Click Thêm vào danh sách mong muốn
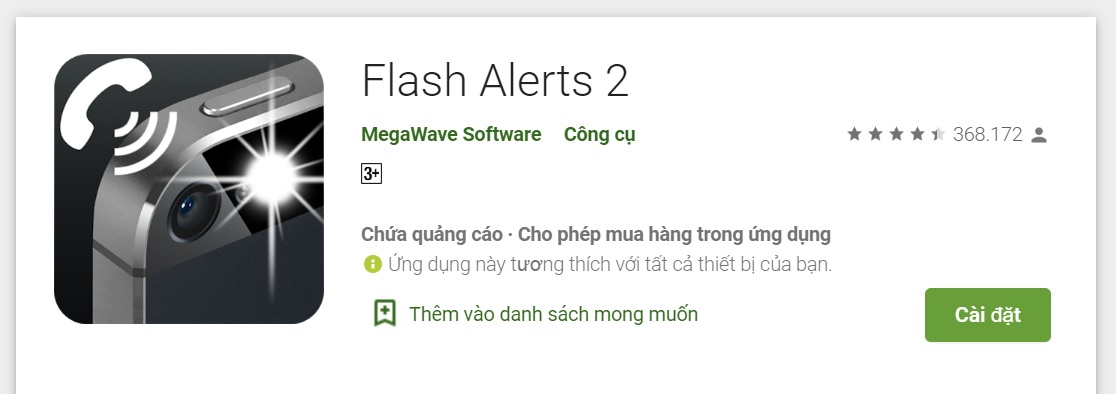This screenshot has width=1116, height=394. (553, 314)
